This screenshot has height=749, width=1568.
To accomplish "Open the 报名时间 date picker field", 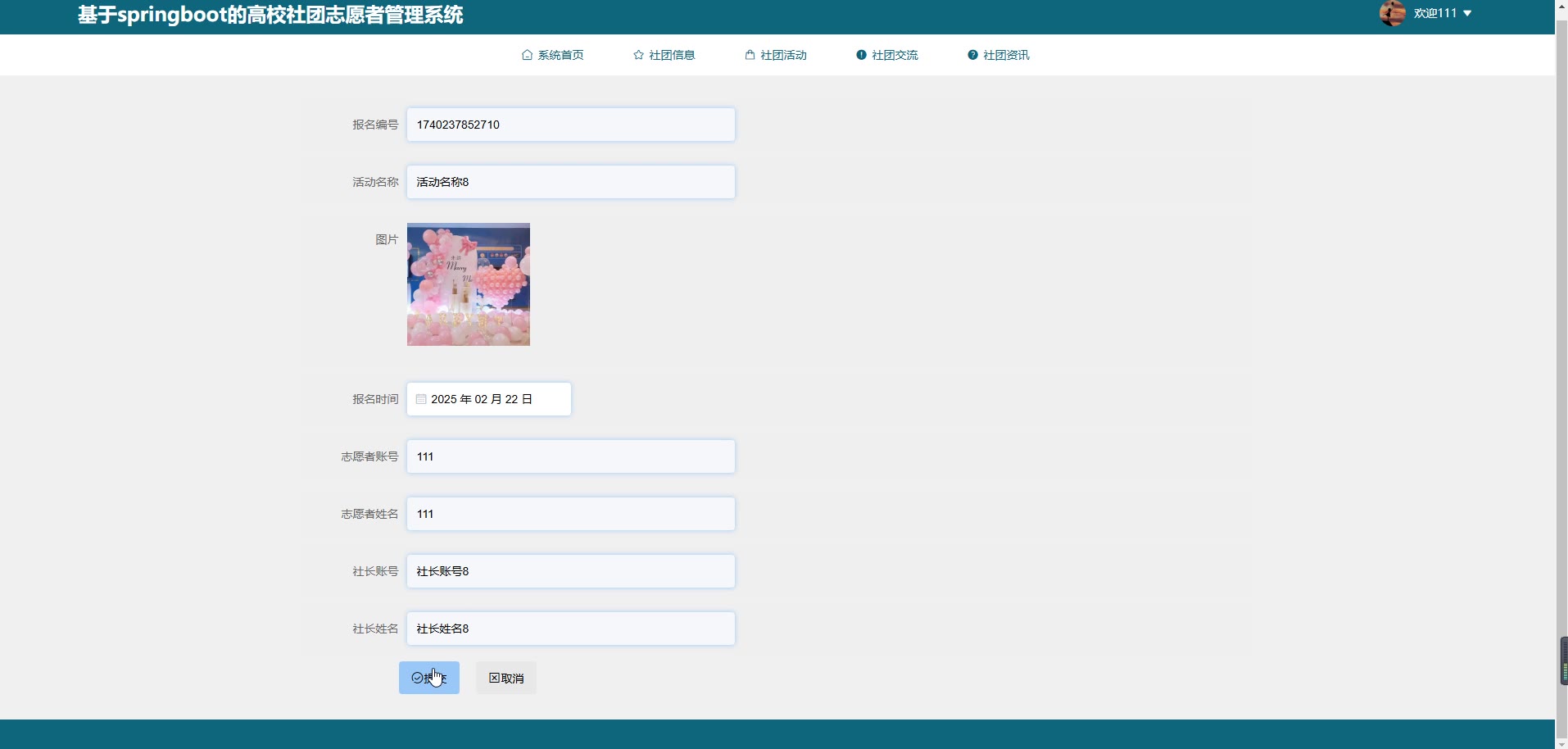I will 489,399.
